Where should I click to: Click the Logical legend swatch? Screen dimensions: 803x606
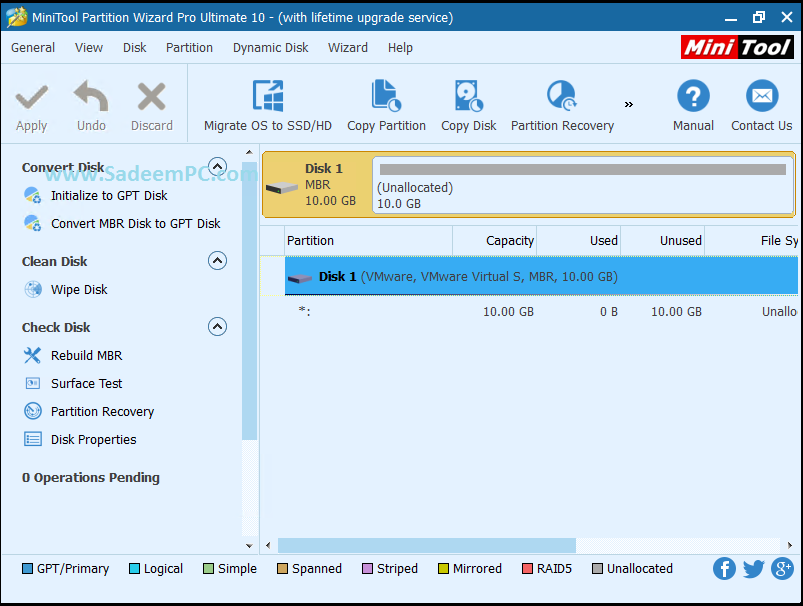134,569
